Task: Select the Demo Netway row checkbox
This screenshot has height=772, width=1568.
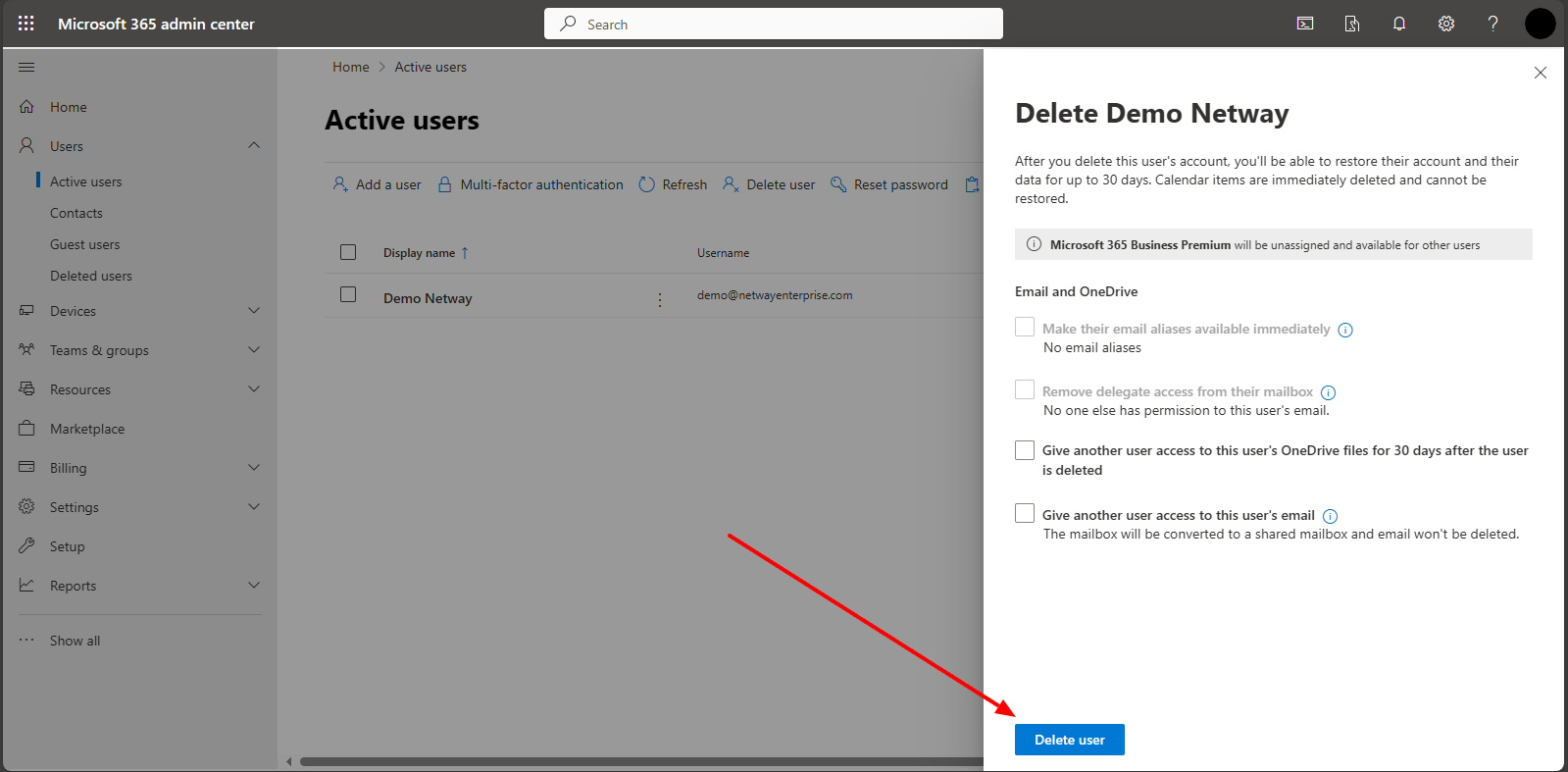Action: point(348,294)
